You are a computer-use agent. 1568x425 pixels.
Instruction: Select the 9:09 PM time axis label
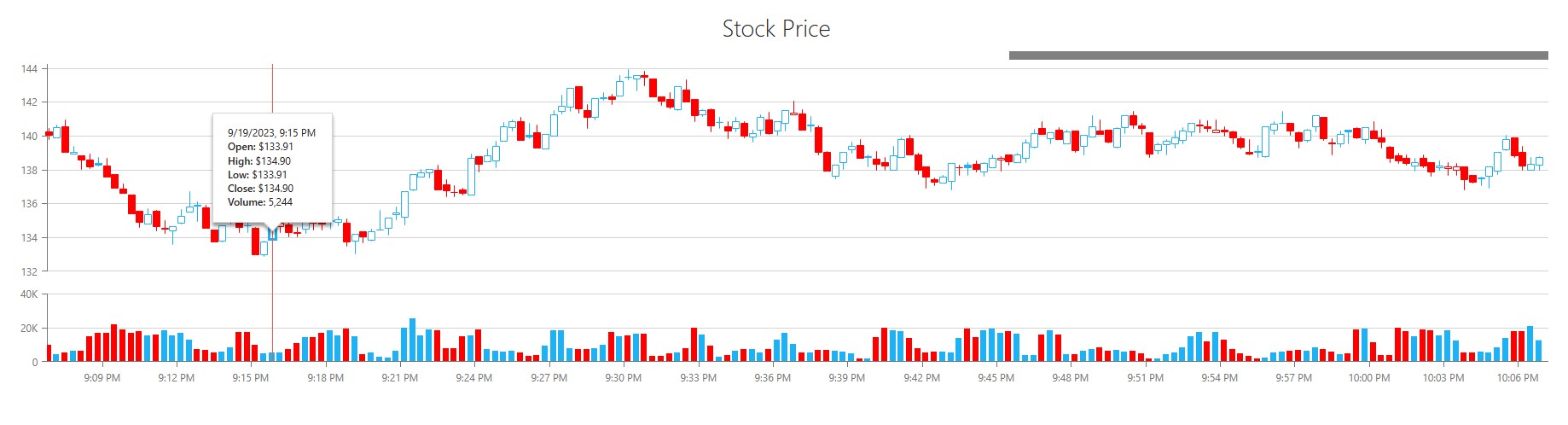point(102,378)
